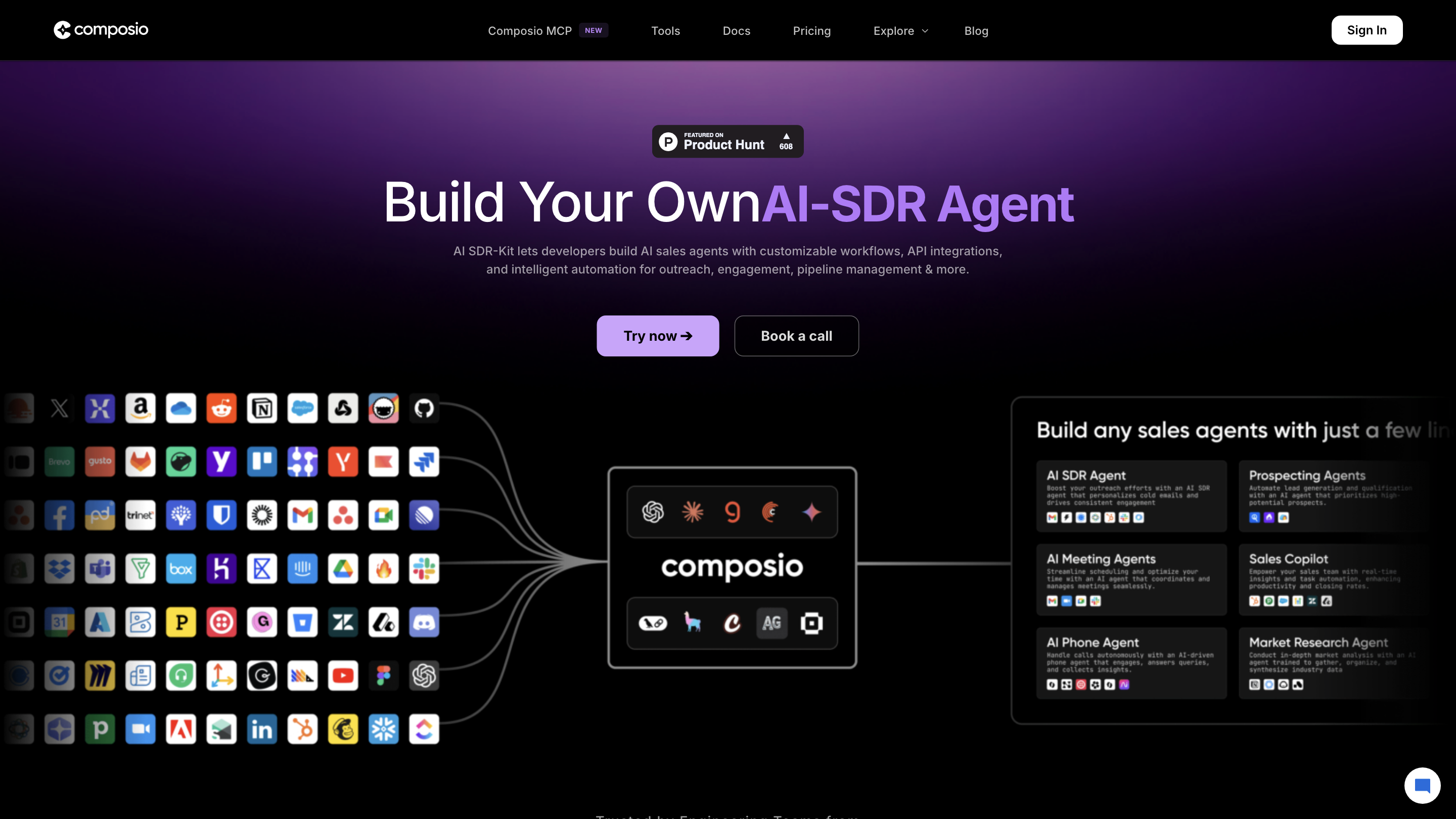Select the GitHub integration icon
This screenshot has width=1456, height=819.
(424, 408)
